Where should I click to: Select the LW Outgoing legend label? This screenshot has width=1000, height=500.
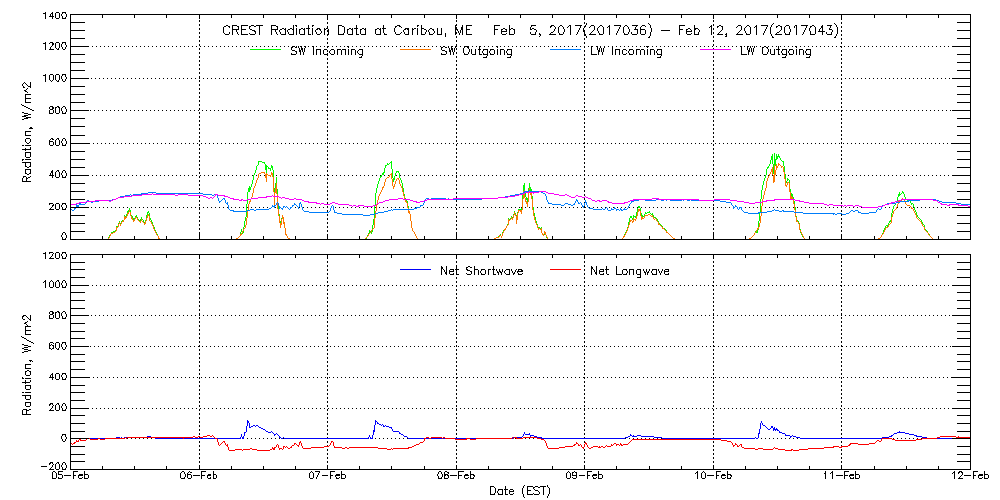point(775,52)
